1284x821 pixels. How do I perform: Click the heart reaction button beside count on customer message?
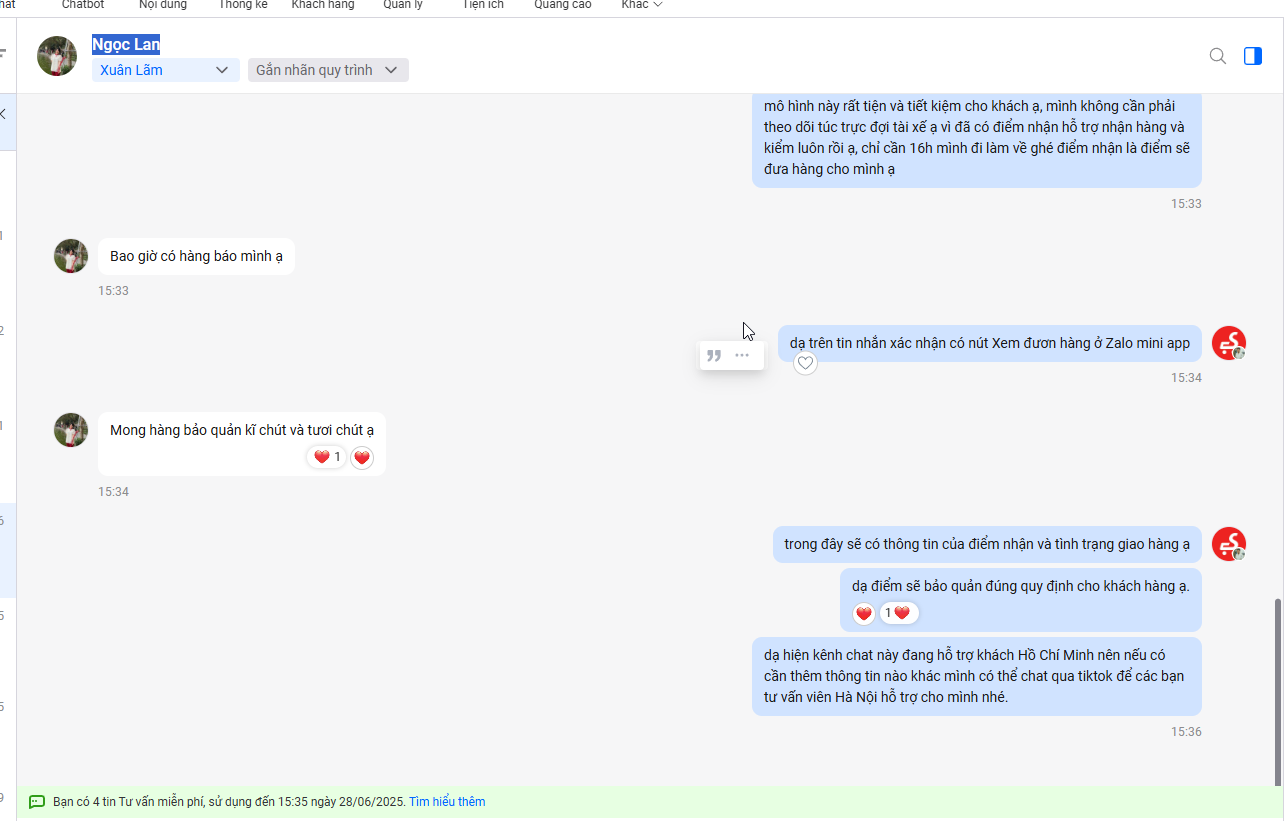[362, 457]
